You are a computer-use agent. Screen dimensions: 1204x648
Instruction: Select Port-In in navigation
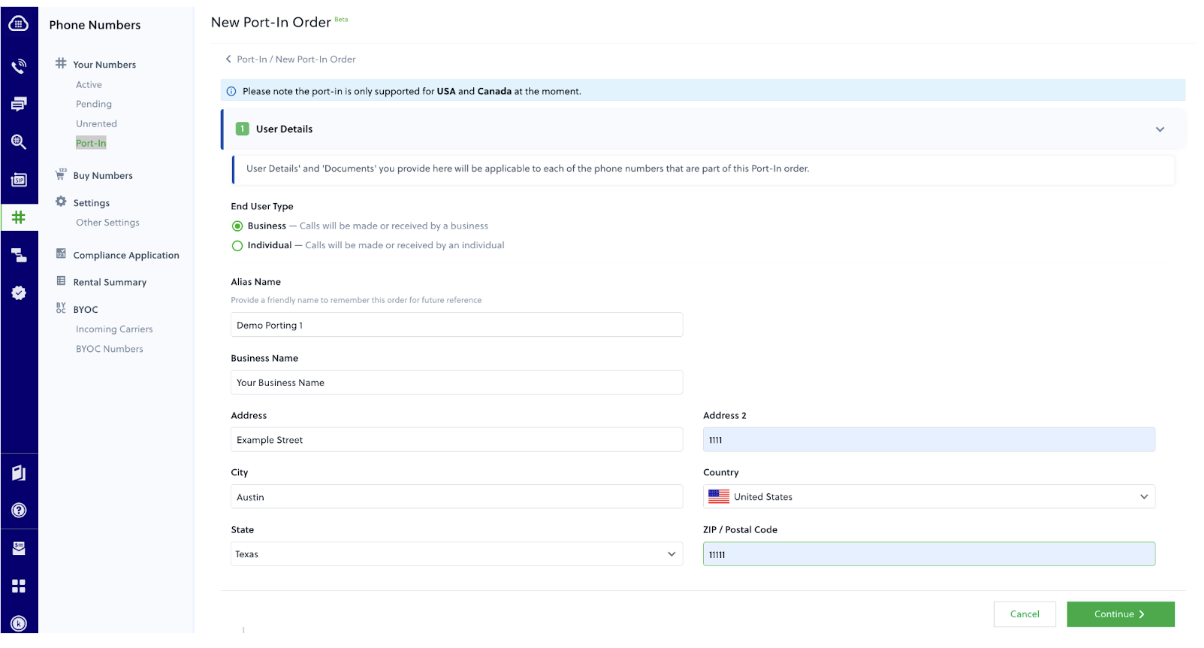click(91, 143)
